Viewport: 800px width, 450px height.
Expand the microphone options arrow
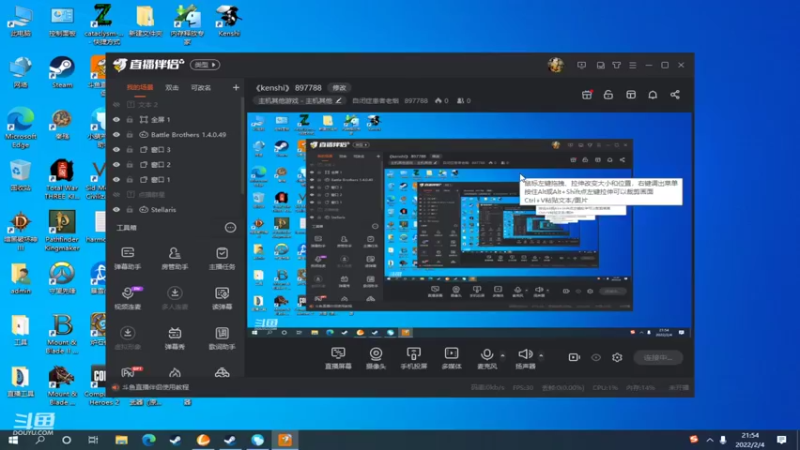503,355
